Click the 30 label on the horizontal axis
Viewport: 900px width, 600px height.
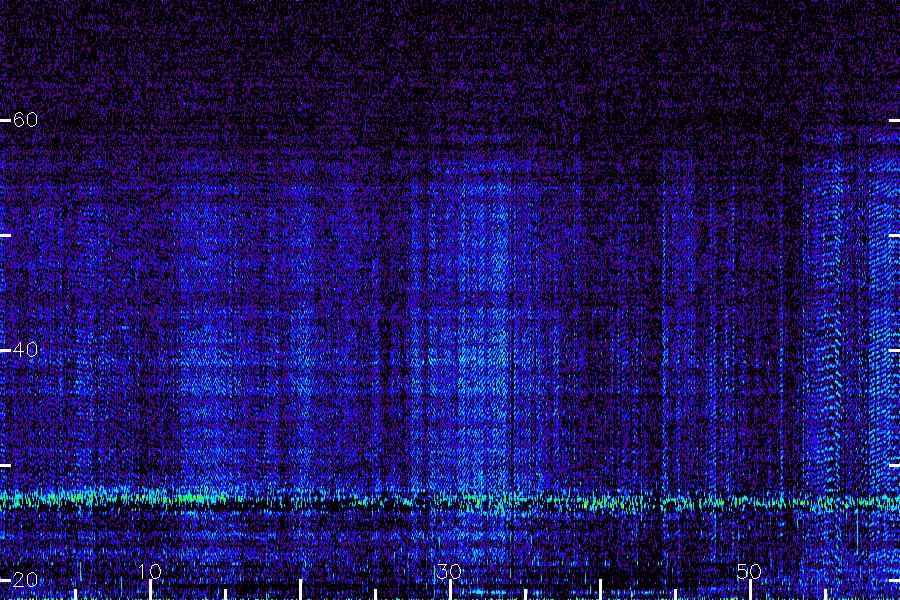tap(449, 571)
